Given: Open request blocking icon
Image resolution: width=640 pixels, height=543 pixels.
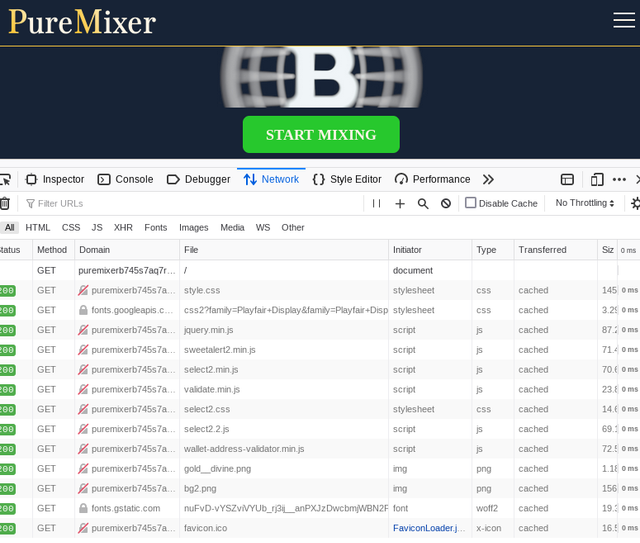Looking at the screenshot, I should (446, 203).
